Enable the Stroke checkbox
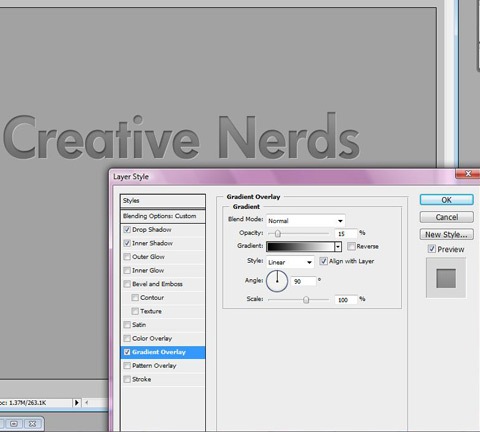 127,379
